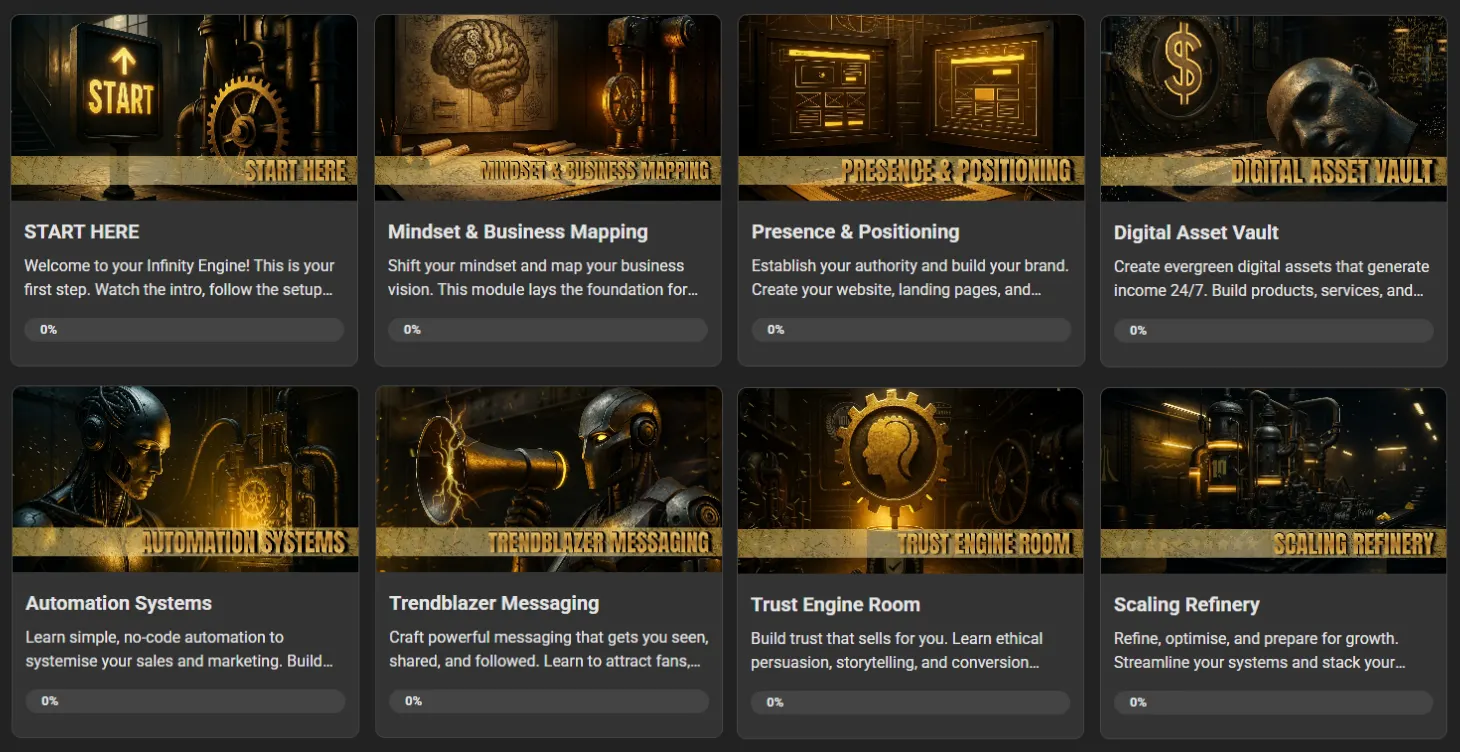Select the Digital Asset Vault dollar-sign thumbnail
This screenshot has height=752, width=1460.
point(1274,109)
